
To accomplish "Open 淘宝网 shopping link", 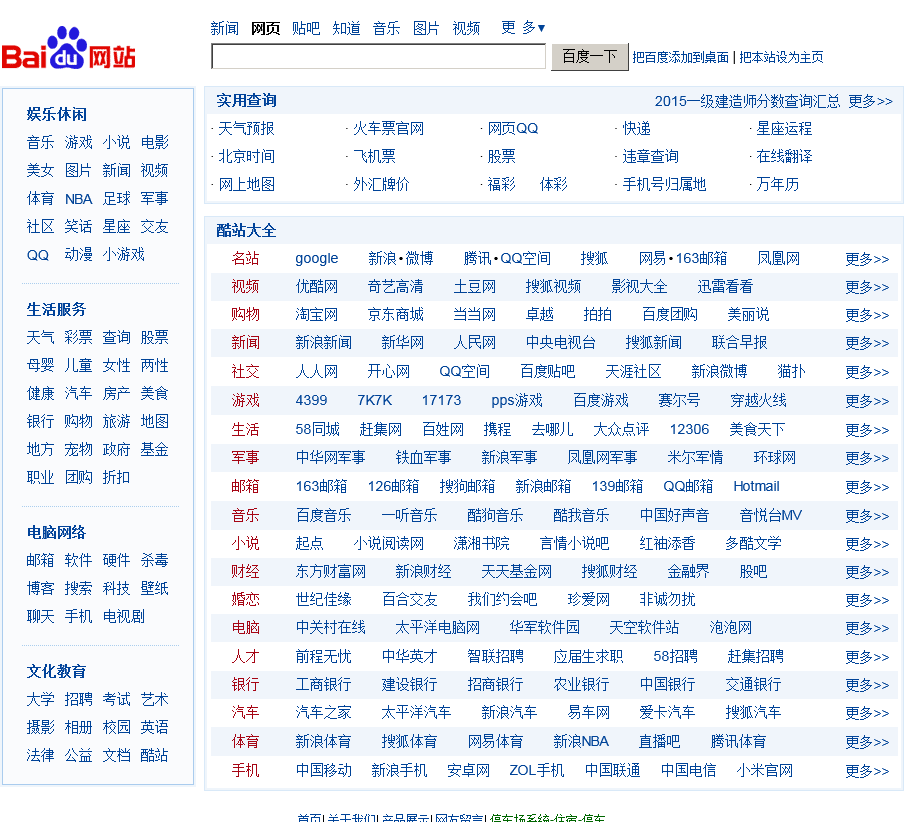I will pos(317,314).
